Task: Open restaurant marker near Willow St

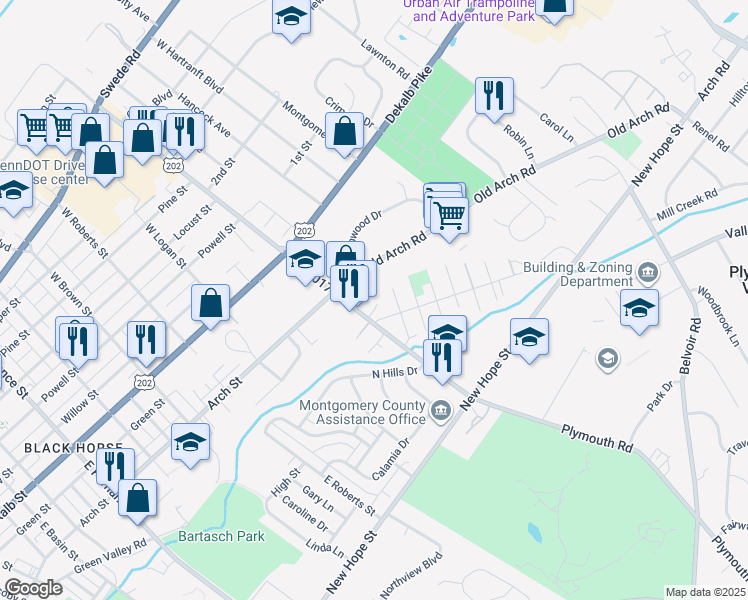Action: click(146, 341)
